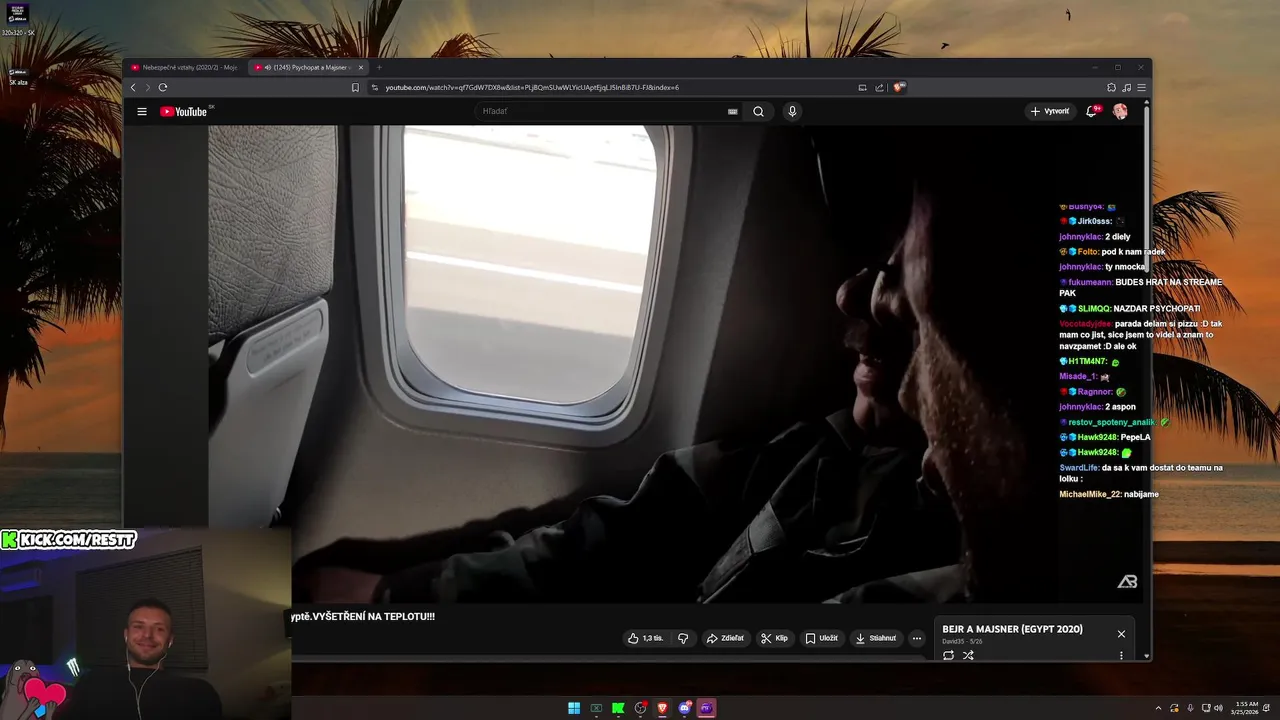Click the KICK.COM/RESTT overlay label
This screenshot has height=720, width=1280.
(x=68, y=540)
